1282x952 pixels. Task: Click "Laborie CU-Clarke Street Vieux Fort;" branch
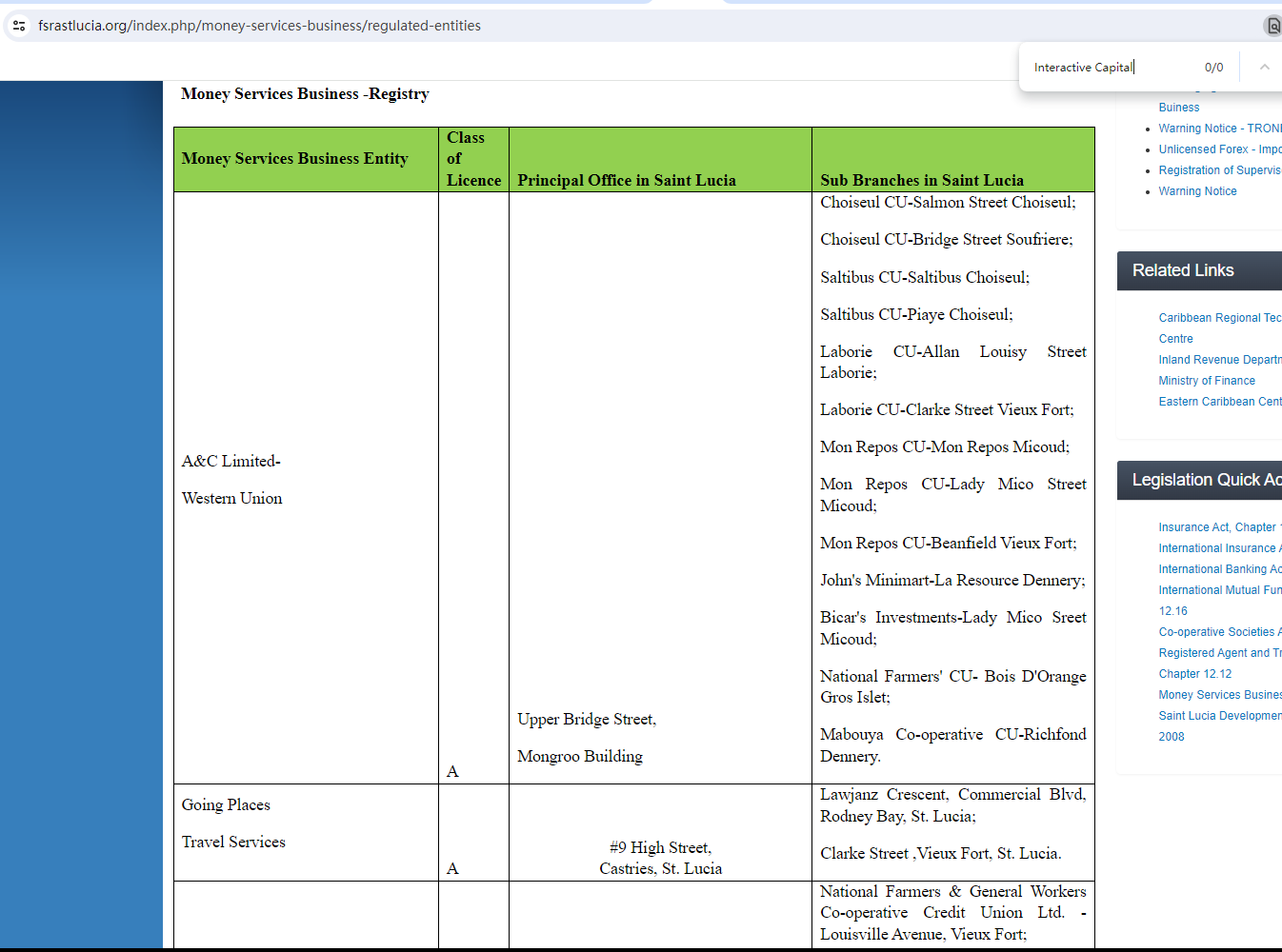click(947, 409)
